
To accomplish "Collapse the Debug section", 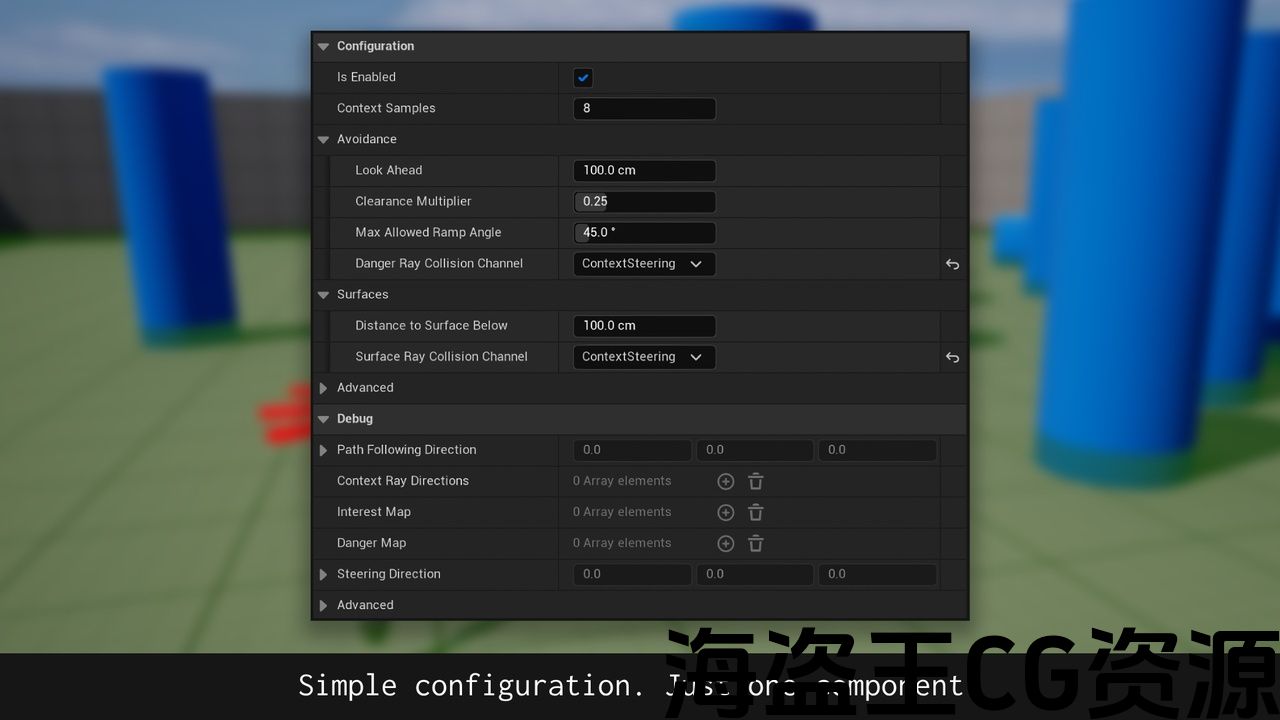I will [323, 419].
